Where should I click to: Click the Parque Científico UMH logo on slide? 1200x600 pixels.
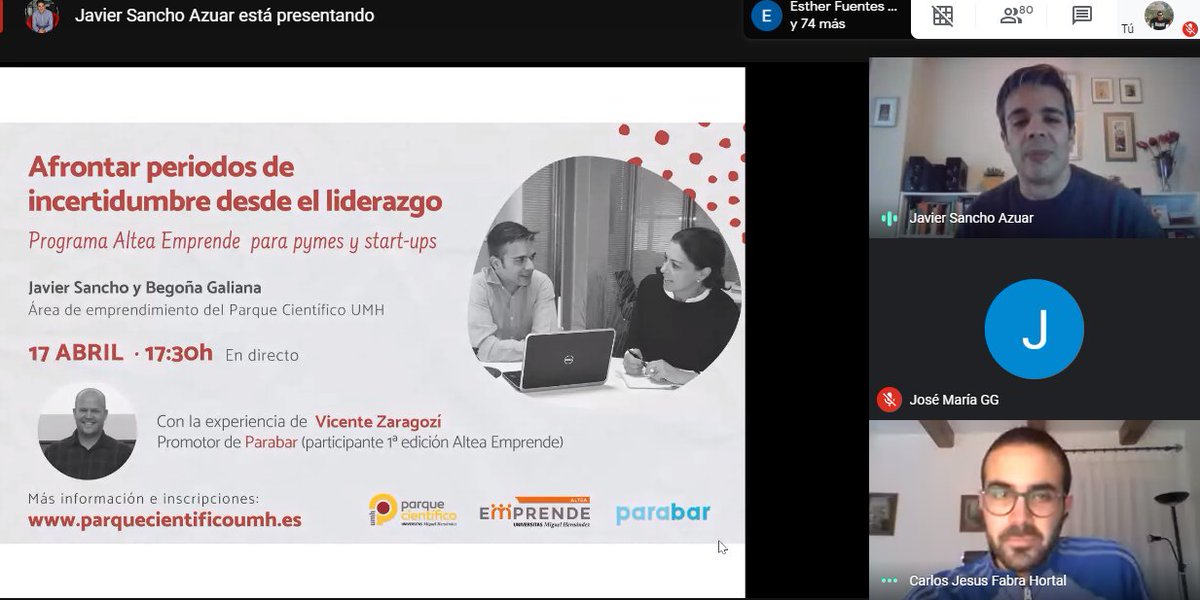(412, 511)
